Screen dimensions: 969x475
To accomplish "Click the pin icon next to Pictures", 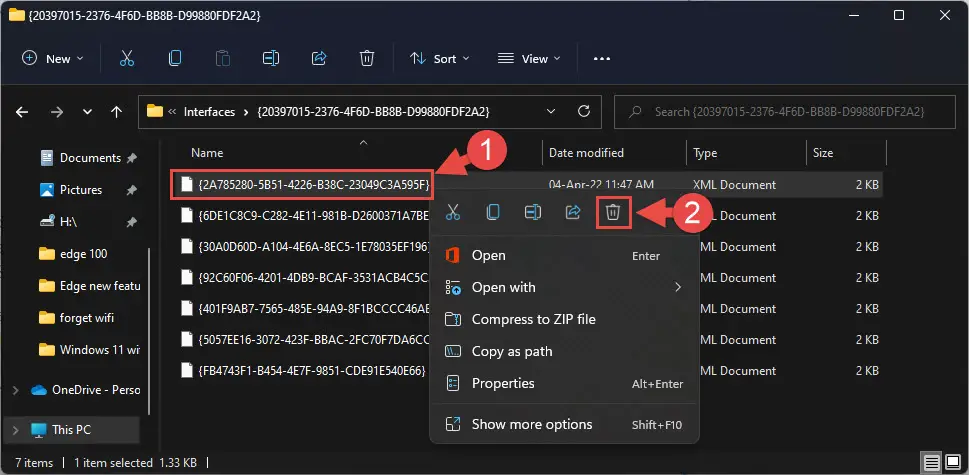I will (132, 190).
